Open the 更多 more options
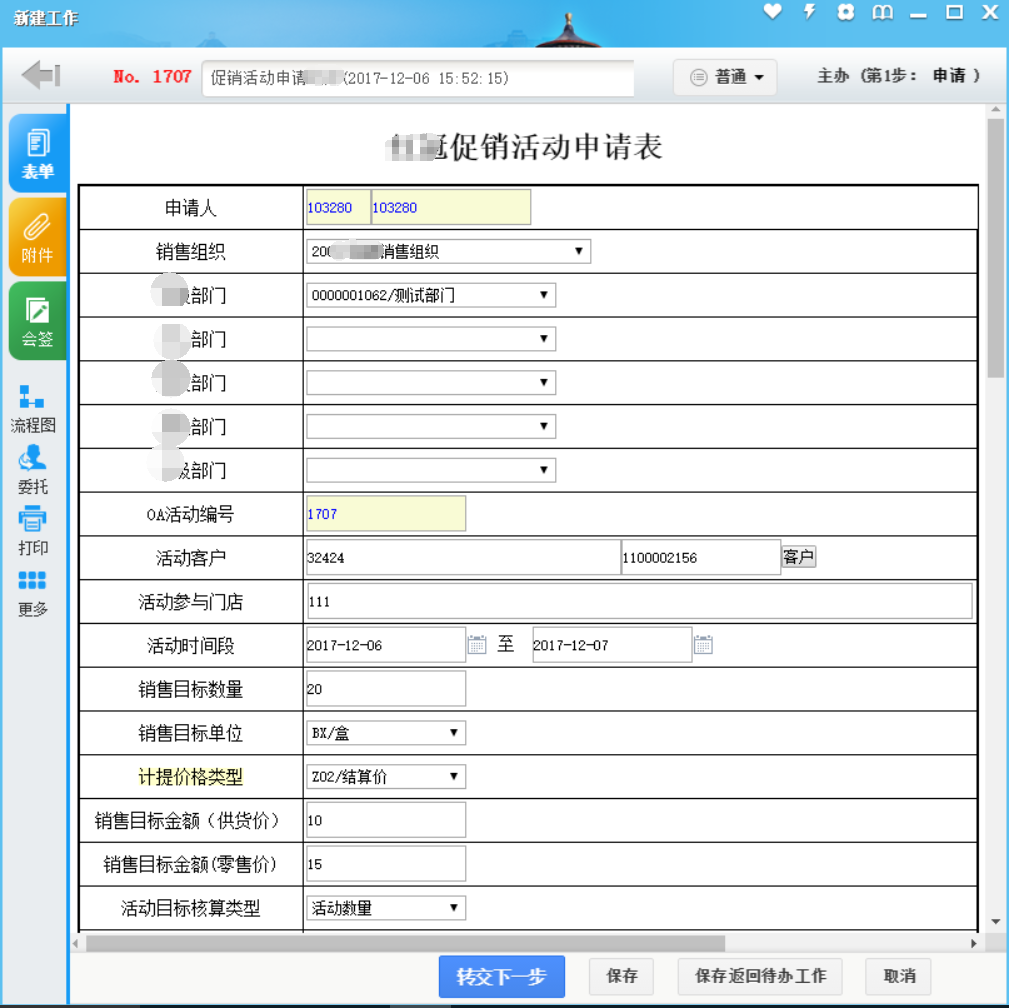The height and width of the screenshot is (1008, 1009). (x=32, y=593)
